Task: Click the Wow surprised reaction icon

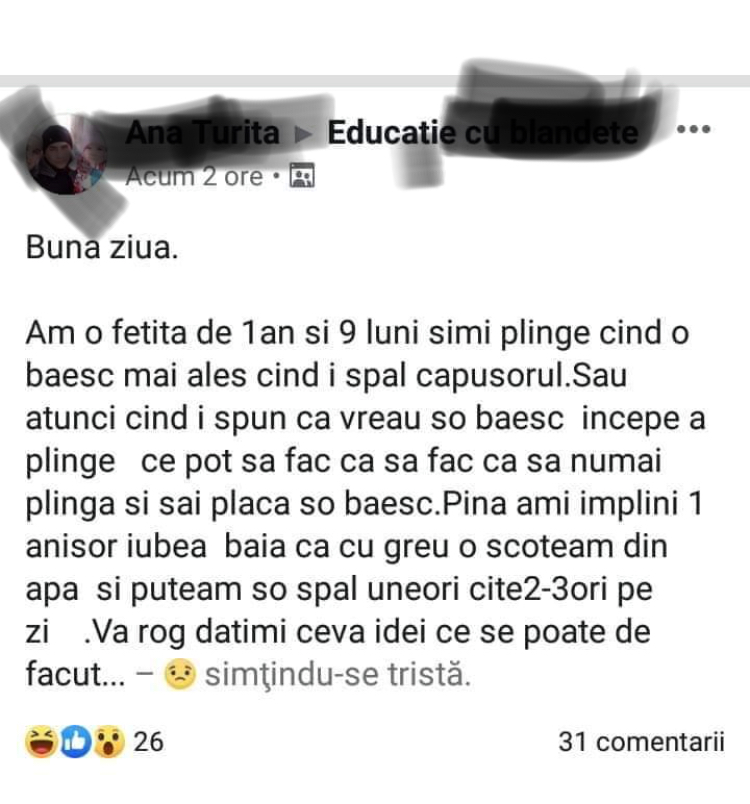Action: click(x=108, y=742)
